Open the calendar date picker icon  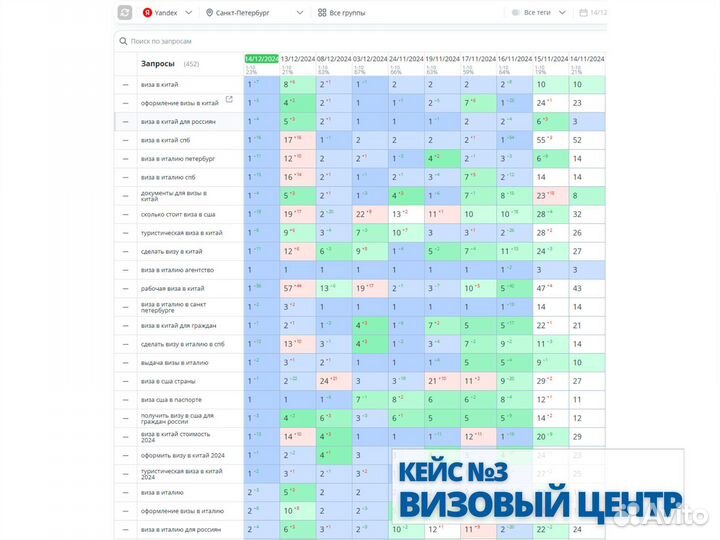coord(583,13)
